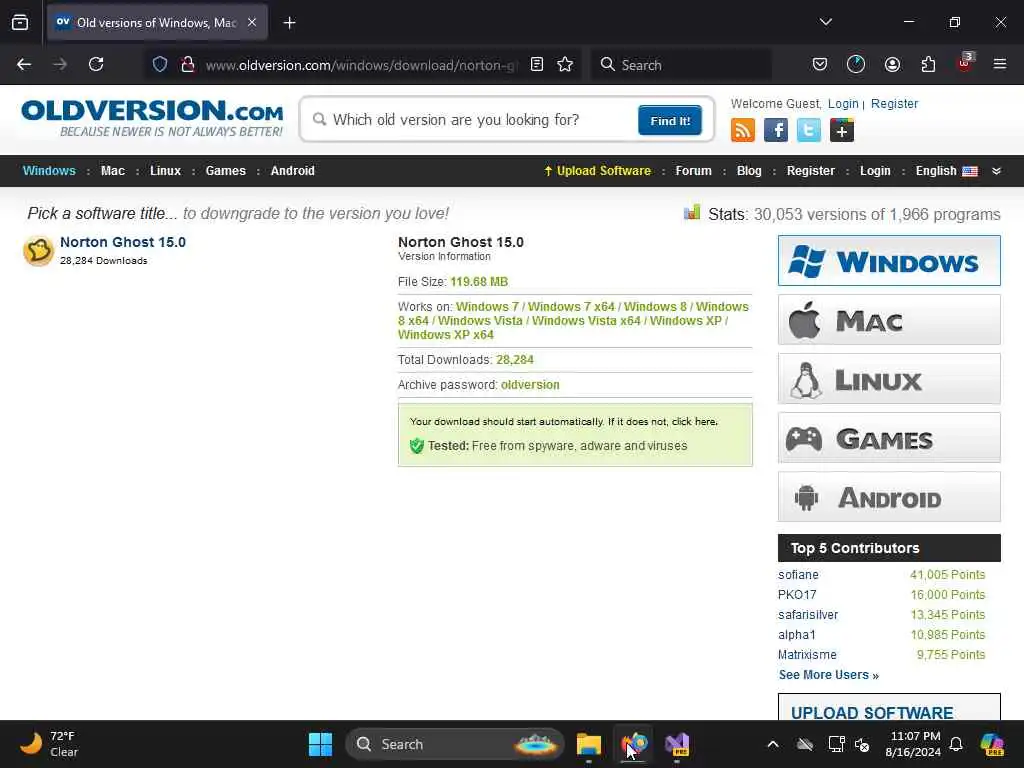Click the Firefox icon in taskbar
Screen dimensions: 1024x768
pos(633,744)
